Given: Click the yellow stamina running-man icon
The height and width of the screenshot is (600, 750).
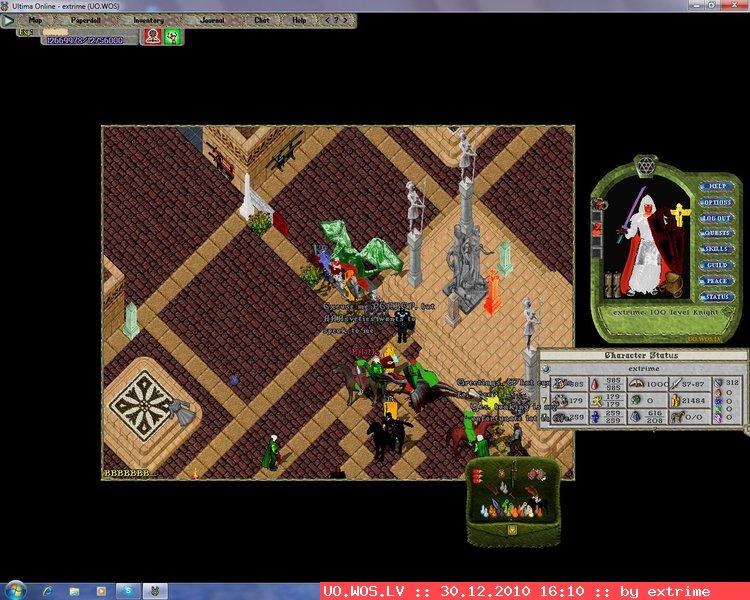Looking at the screenshot, I should (x=596, y=400).
